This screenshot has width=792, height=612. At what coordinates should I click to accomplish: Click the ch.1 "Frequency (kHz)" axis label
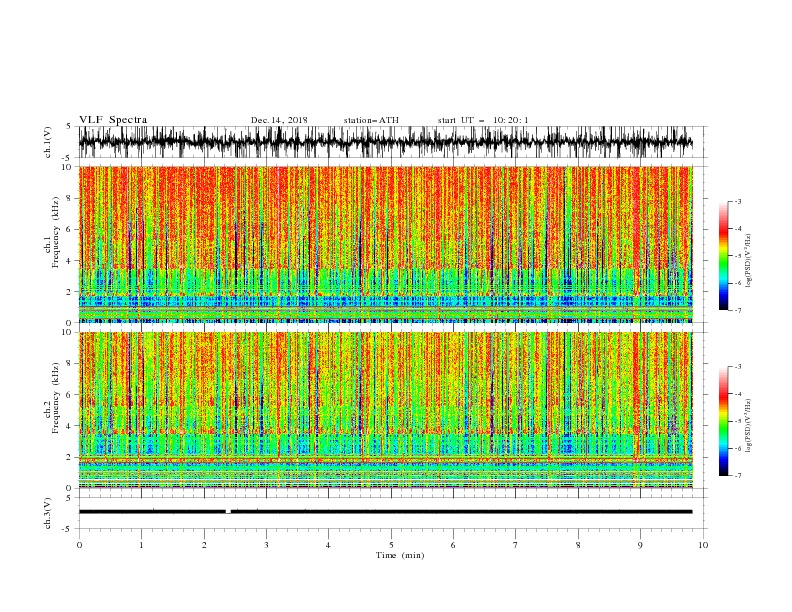[x=56, y=232]
